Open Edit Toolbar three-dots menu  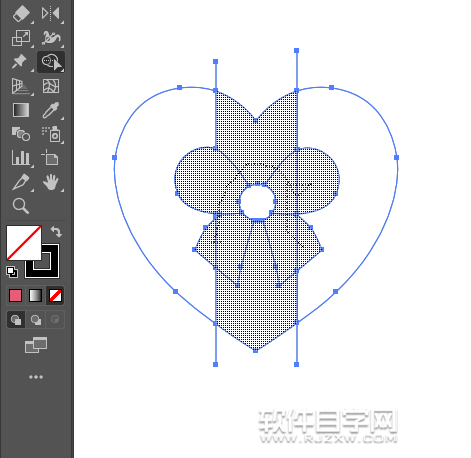point(36,377)
